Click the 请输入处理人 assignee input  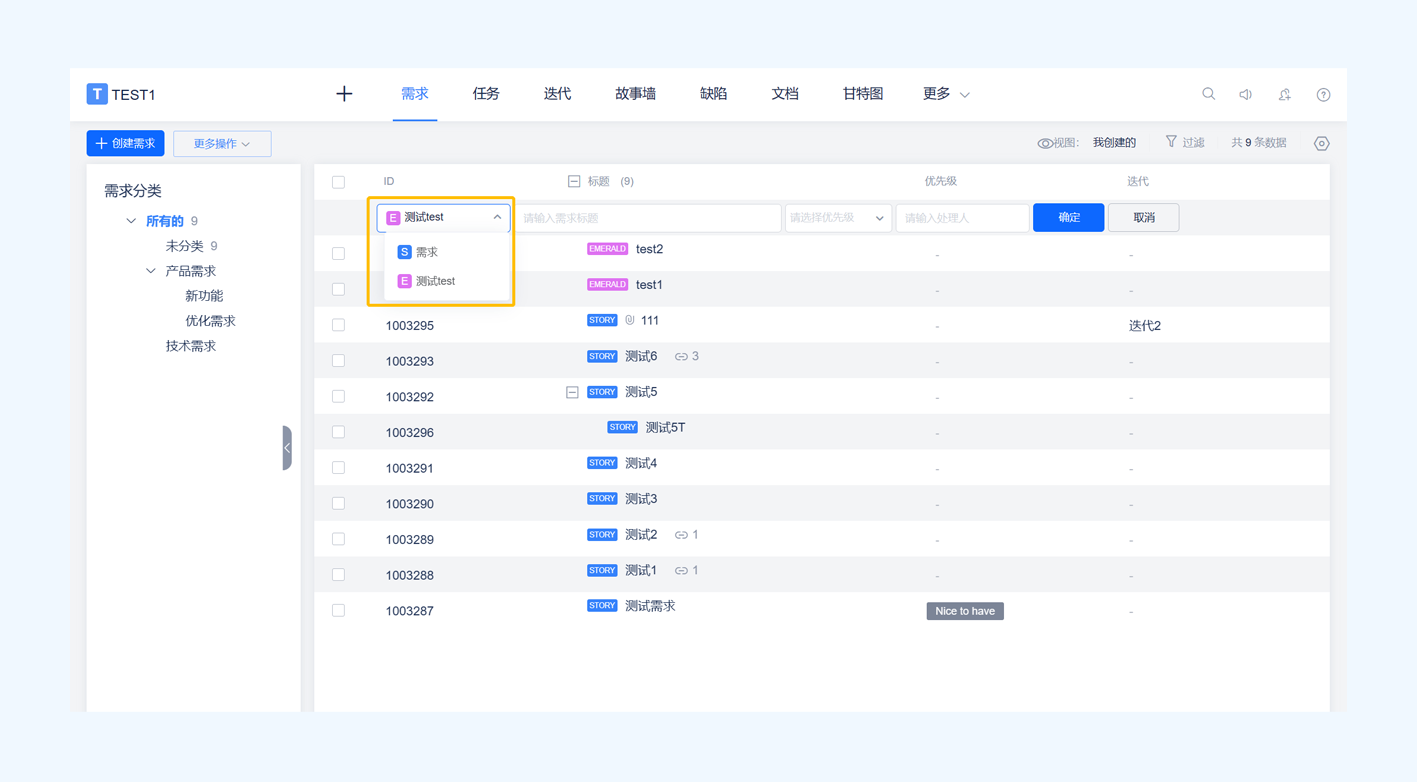point(962,218)
